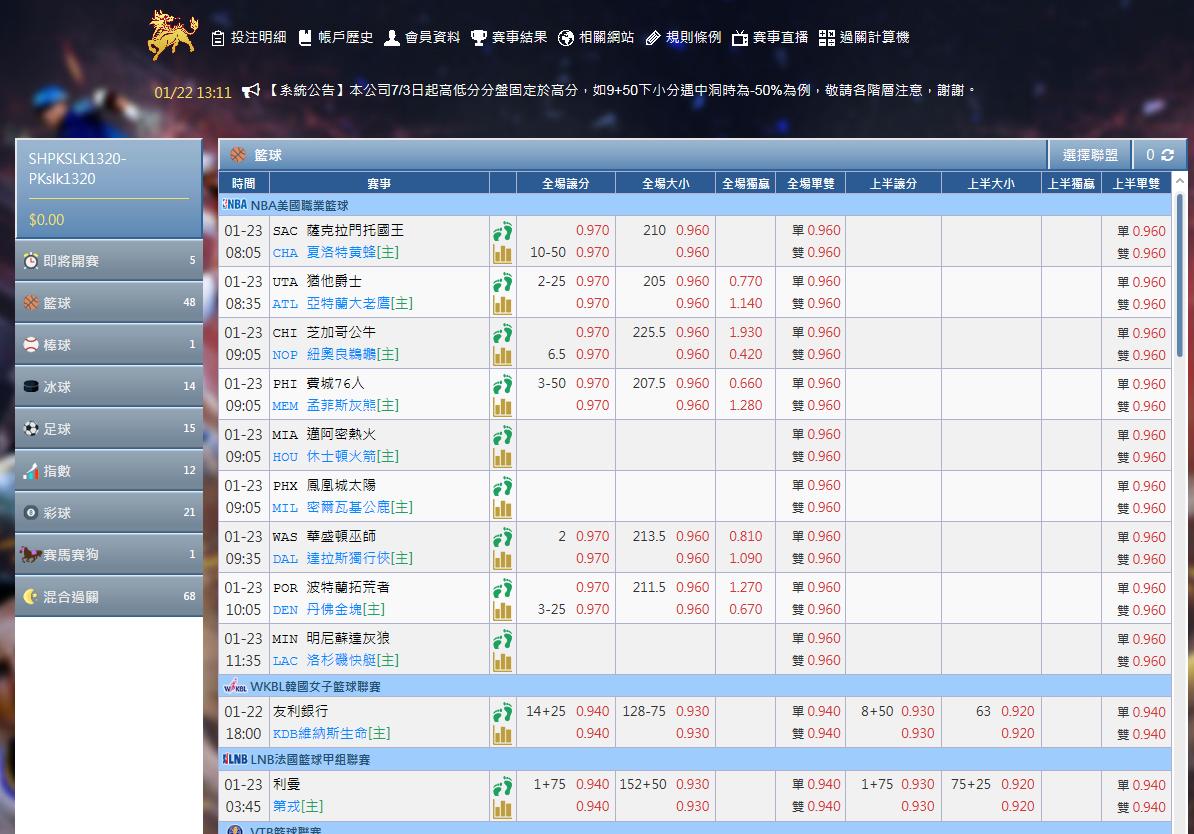Click 夏洛特黃蜂[主] team name link
This screenshot has width=1194, height=834.
point(353,252)
